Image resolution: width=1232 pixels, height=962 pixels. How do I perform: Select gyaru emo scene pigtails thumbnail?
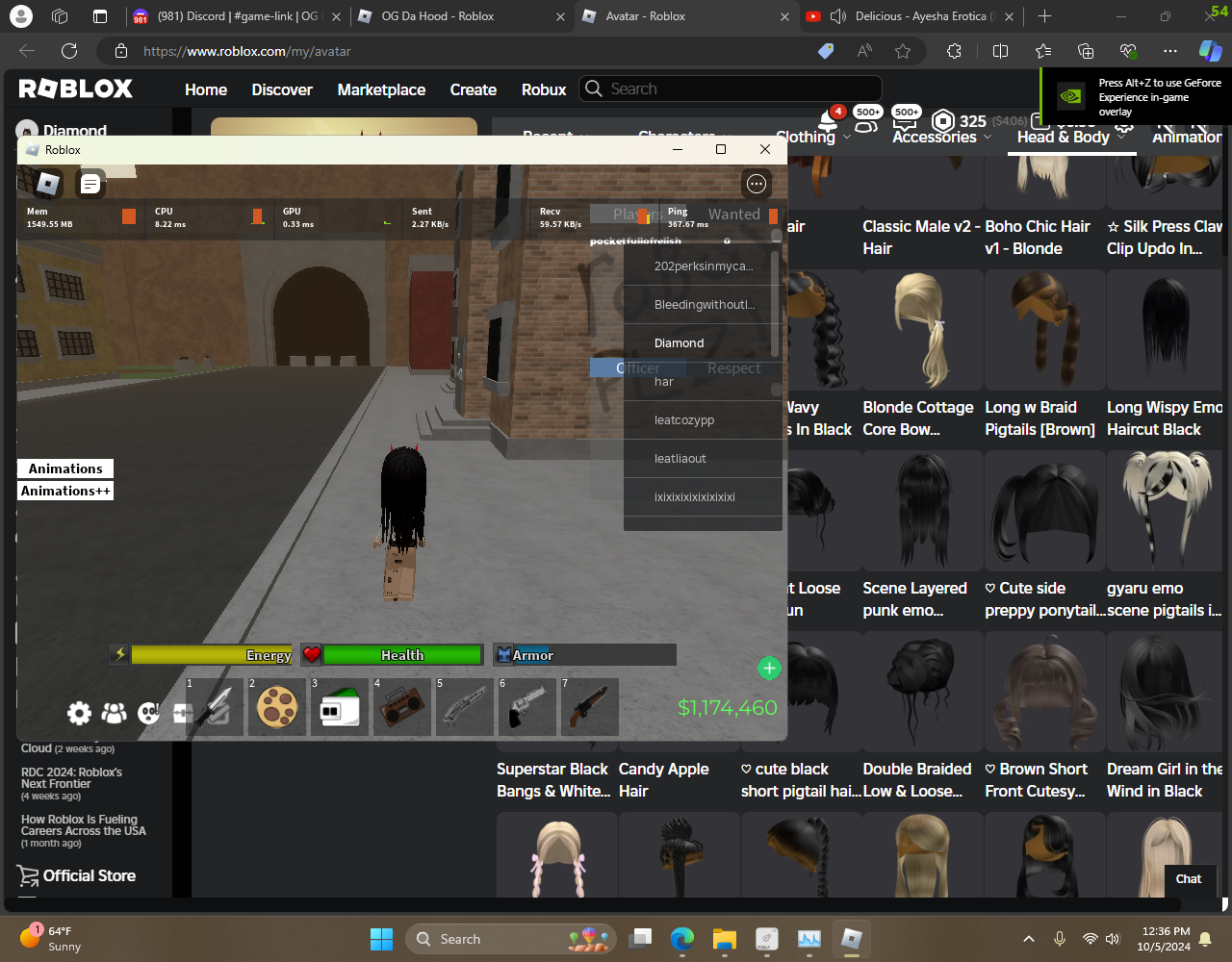tap(1167, 511)
